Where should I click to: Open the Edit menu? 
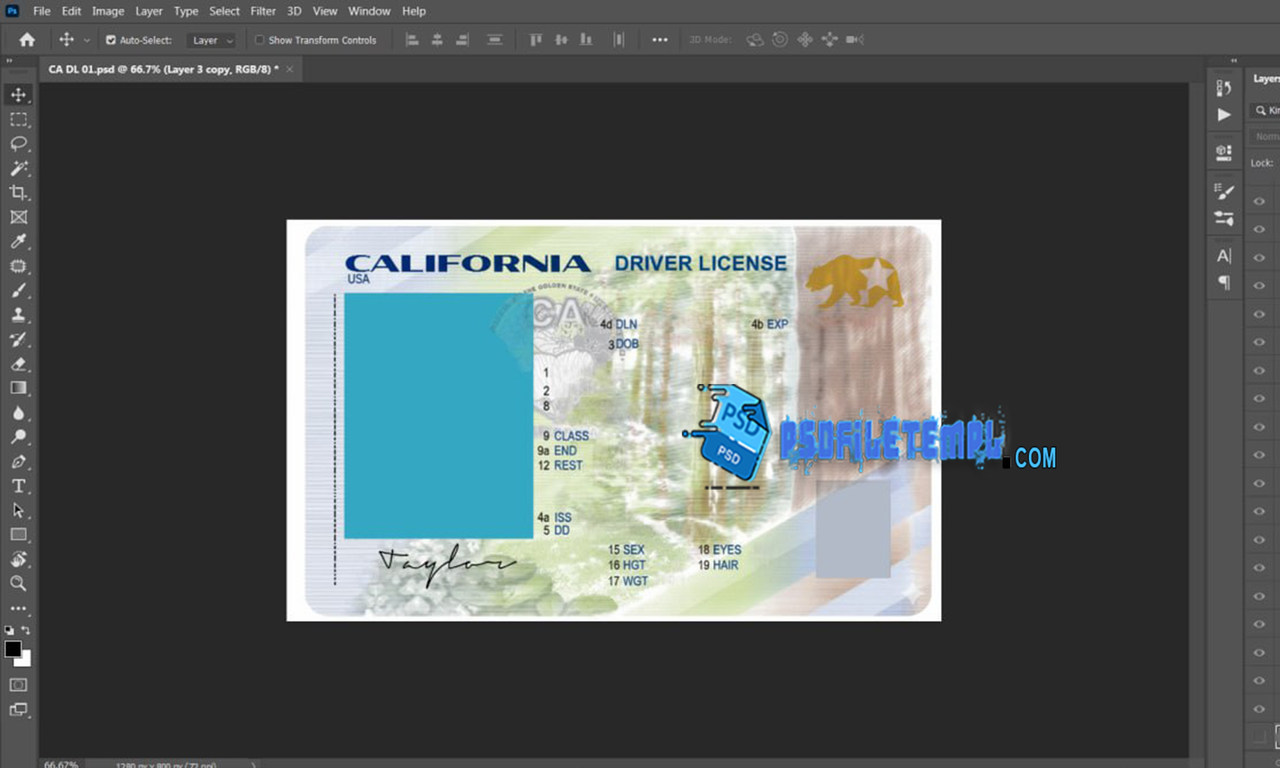point(72,11)
